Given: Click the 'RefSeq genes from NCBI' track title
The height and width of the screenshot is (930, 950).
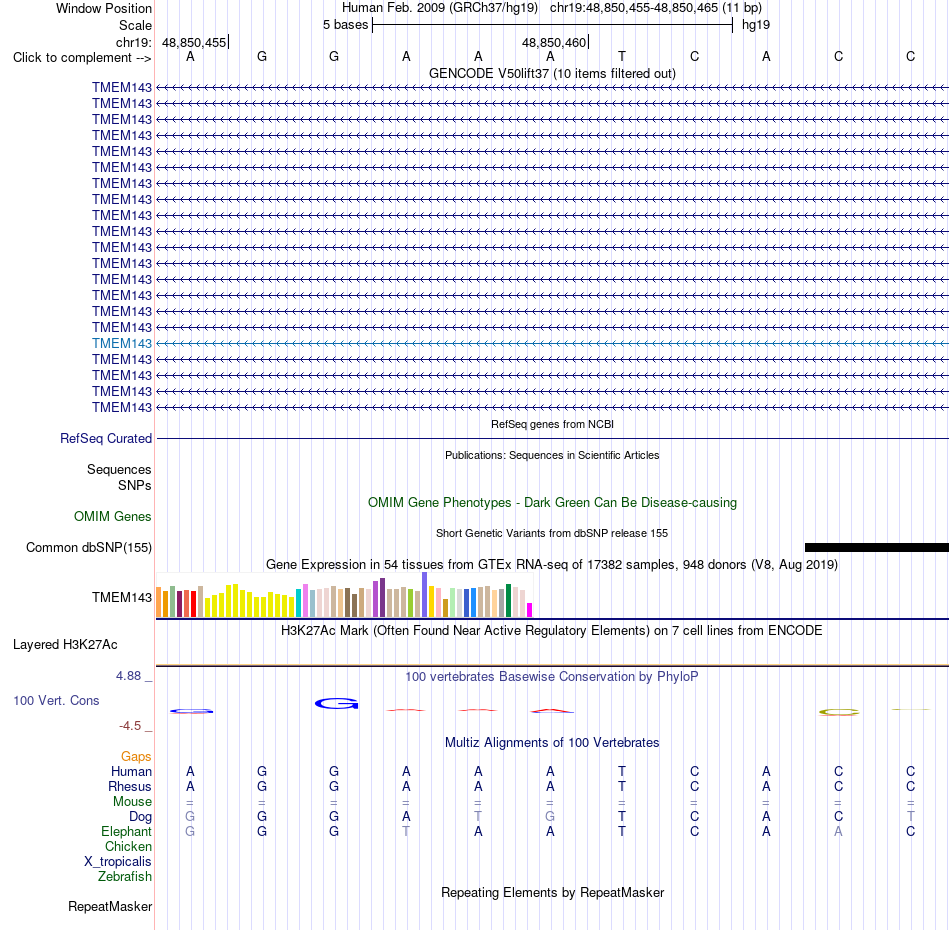Looking at the screenshot, I should coord(552,424).
